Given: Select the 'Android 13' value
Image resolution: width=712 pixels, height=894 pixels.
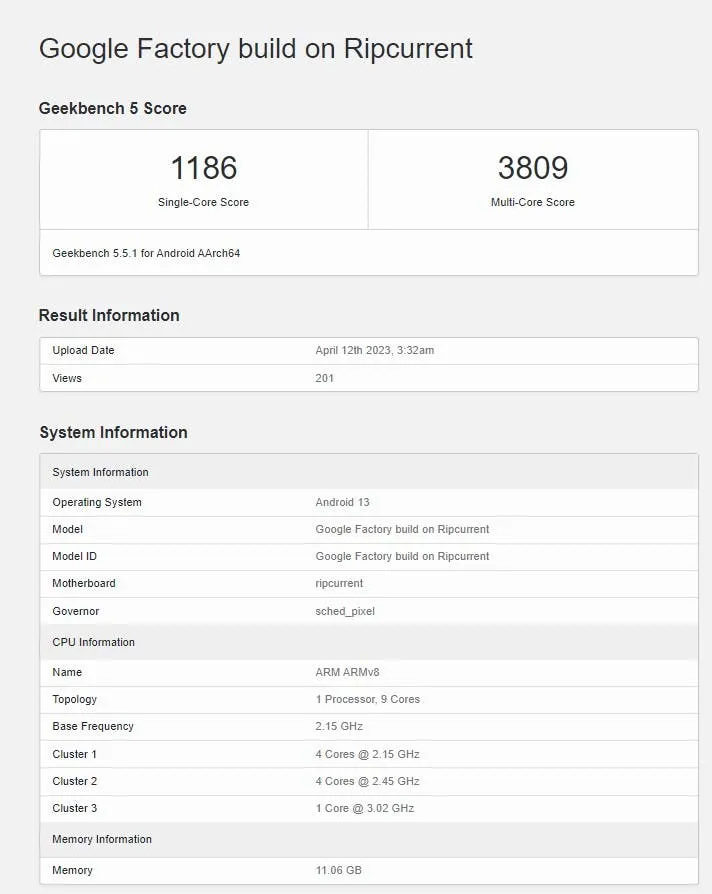Looking at the screenshot, I should point(343,502).
